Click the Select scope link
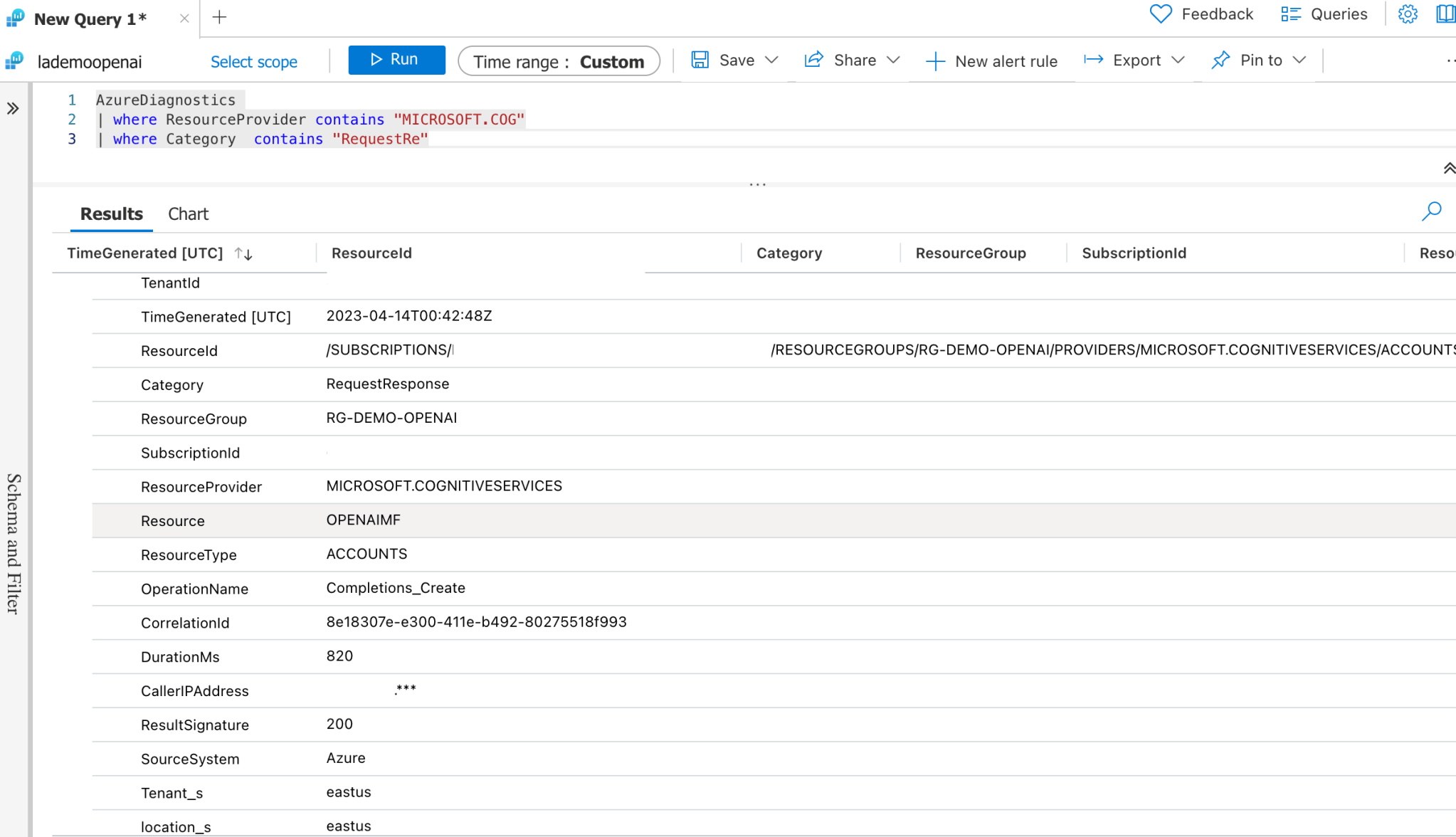The width and height of the screenshot is (1456, 837). pyautogui.click(x=253, y=62)
